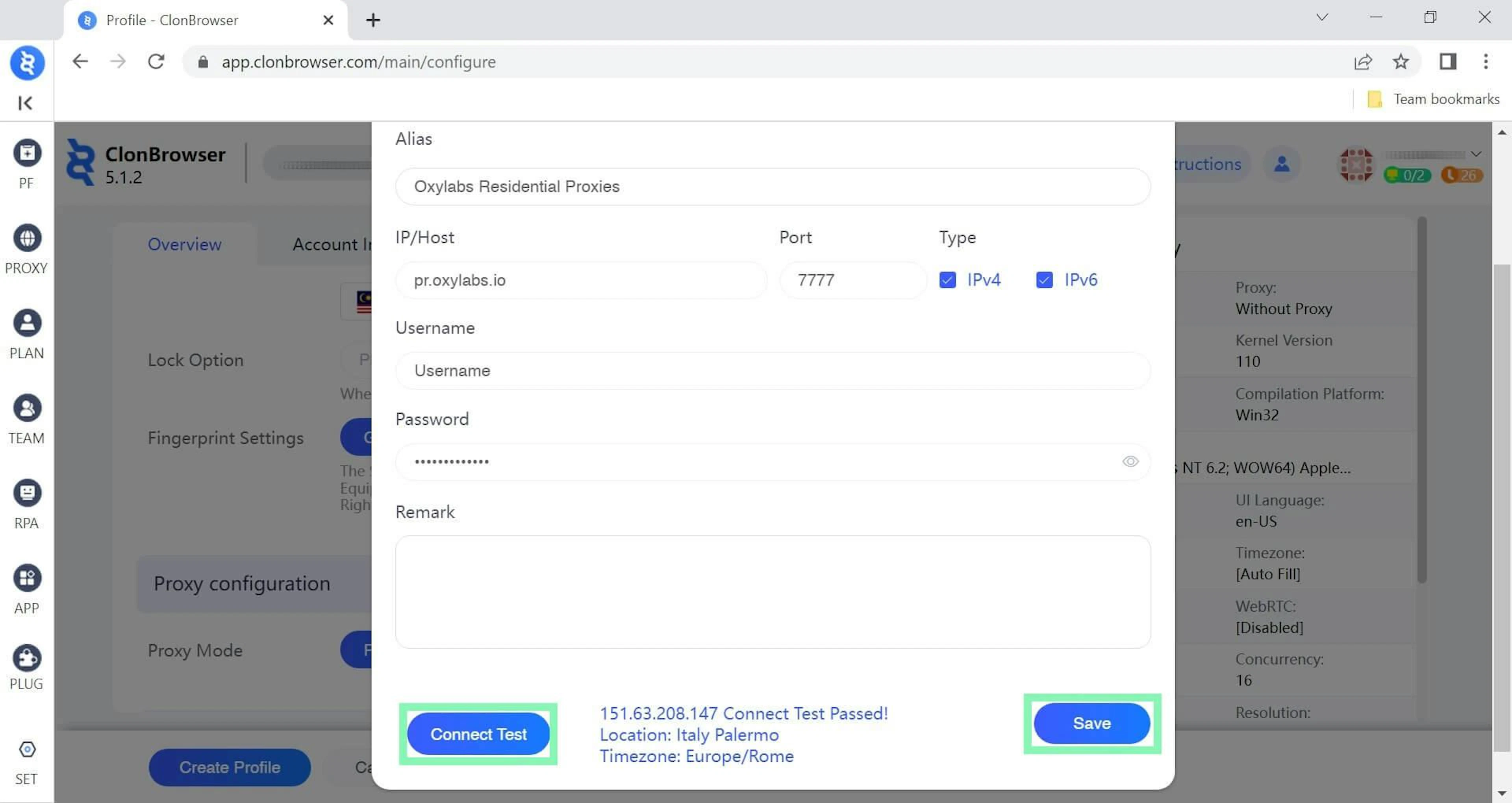Open the SET settings sidebar icon
The image size is (1512, 803).
27,749
